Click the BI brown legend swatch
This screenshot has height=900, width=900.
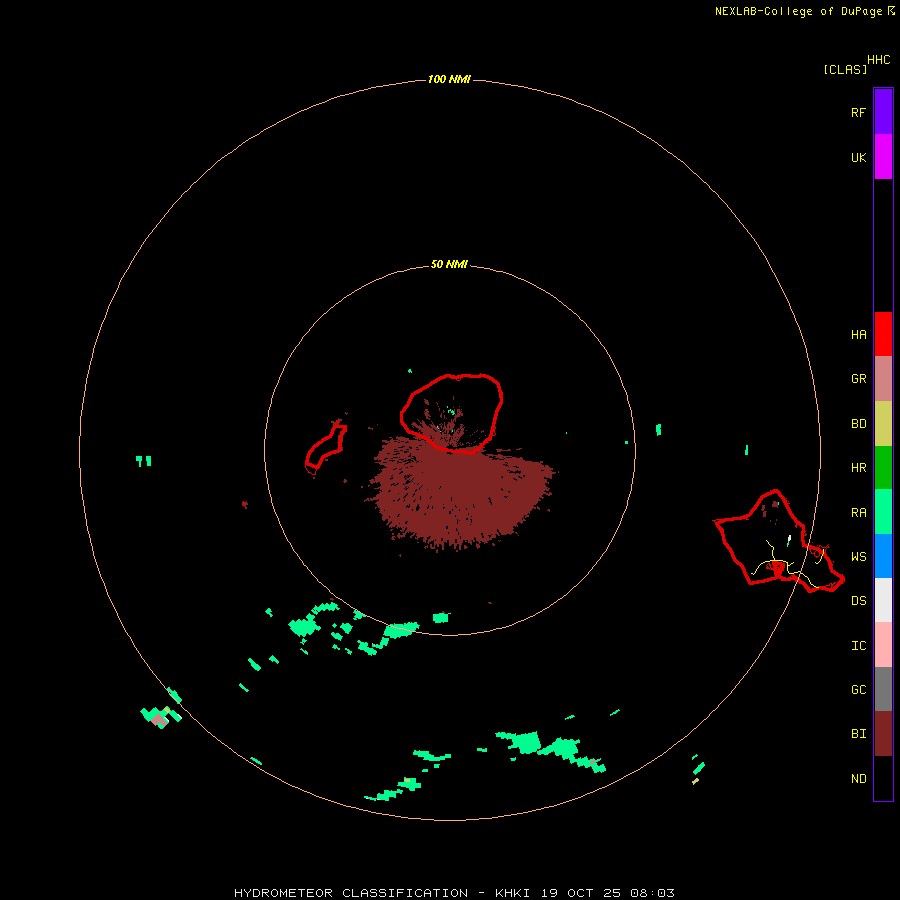(883, 734)
